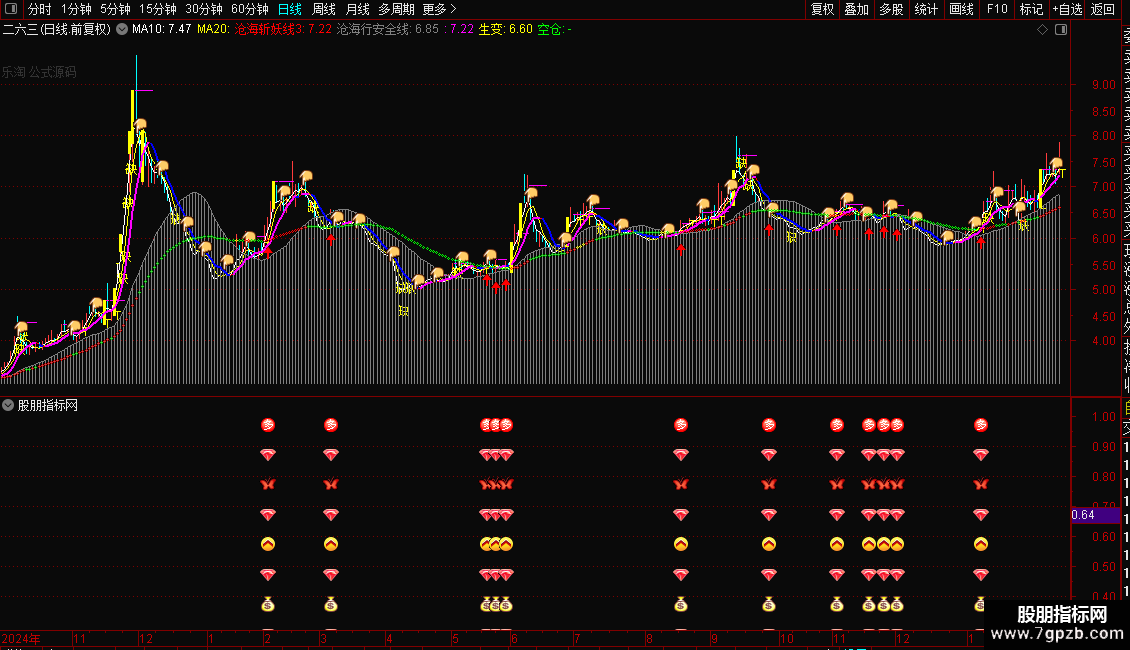Add stock via +自选 button
The width and height of the screenshot is (1130, 650).
(x=1067, y=9)
